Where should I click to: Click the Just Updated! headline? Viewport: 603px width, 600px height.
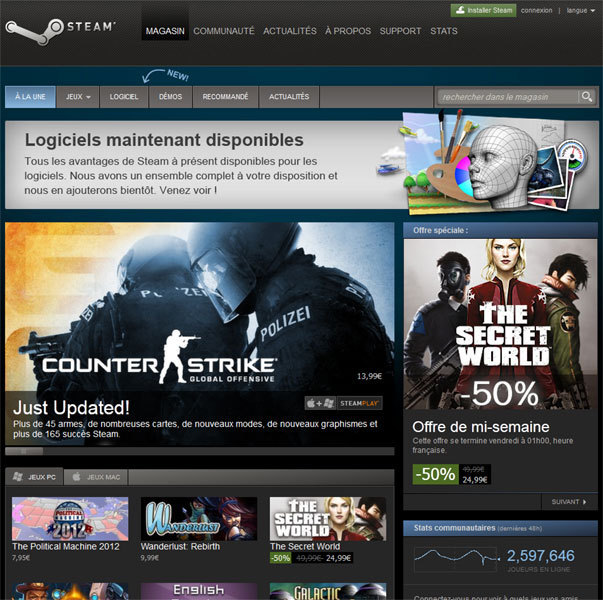tap(71, 408)
